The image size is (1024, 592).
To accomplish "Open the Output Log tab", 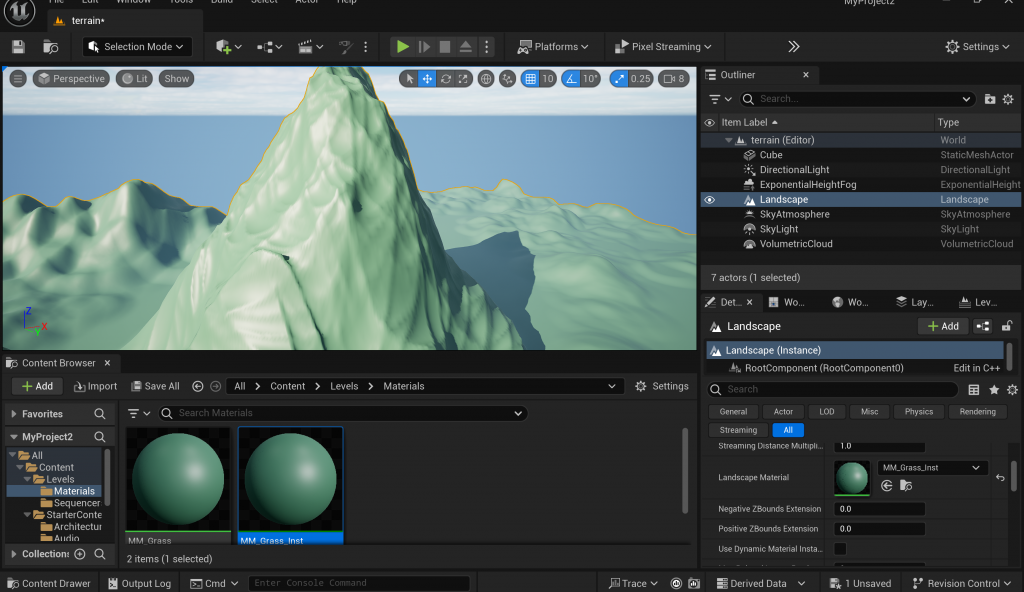I will click(139, 584).
